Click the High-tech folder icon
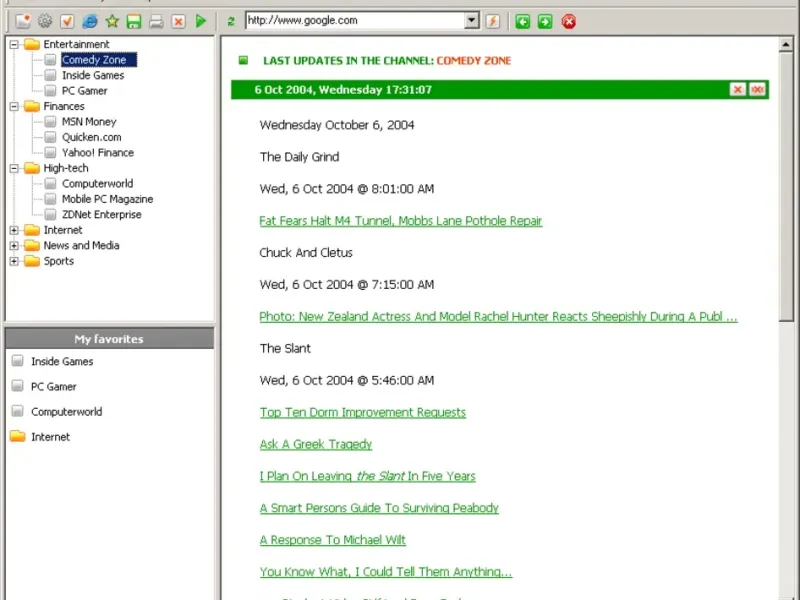The width and height of the screenshot is (800, 600). [x=32, y=168]
